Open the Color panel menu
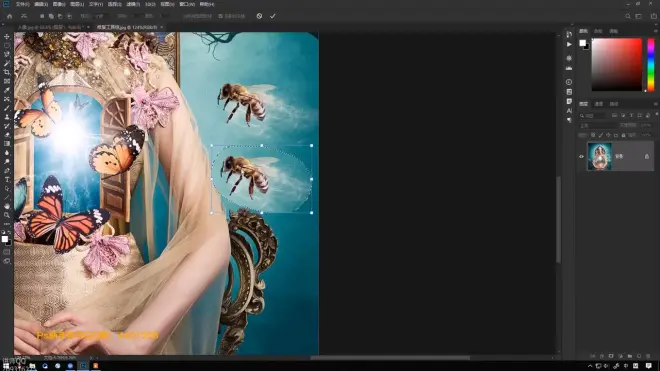 click(656, 31)
